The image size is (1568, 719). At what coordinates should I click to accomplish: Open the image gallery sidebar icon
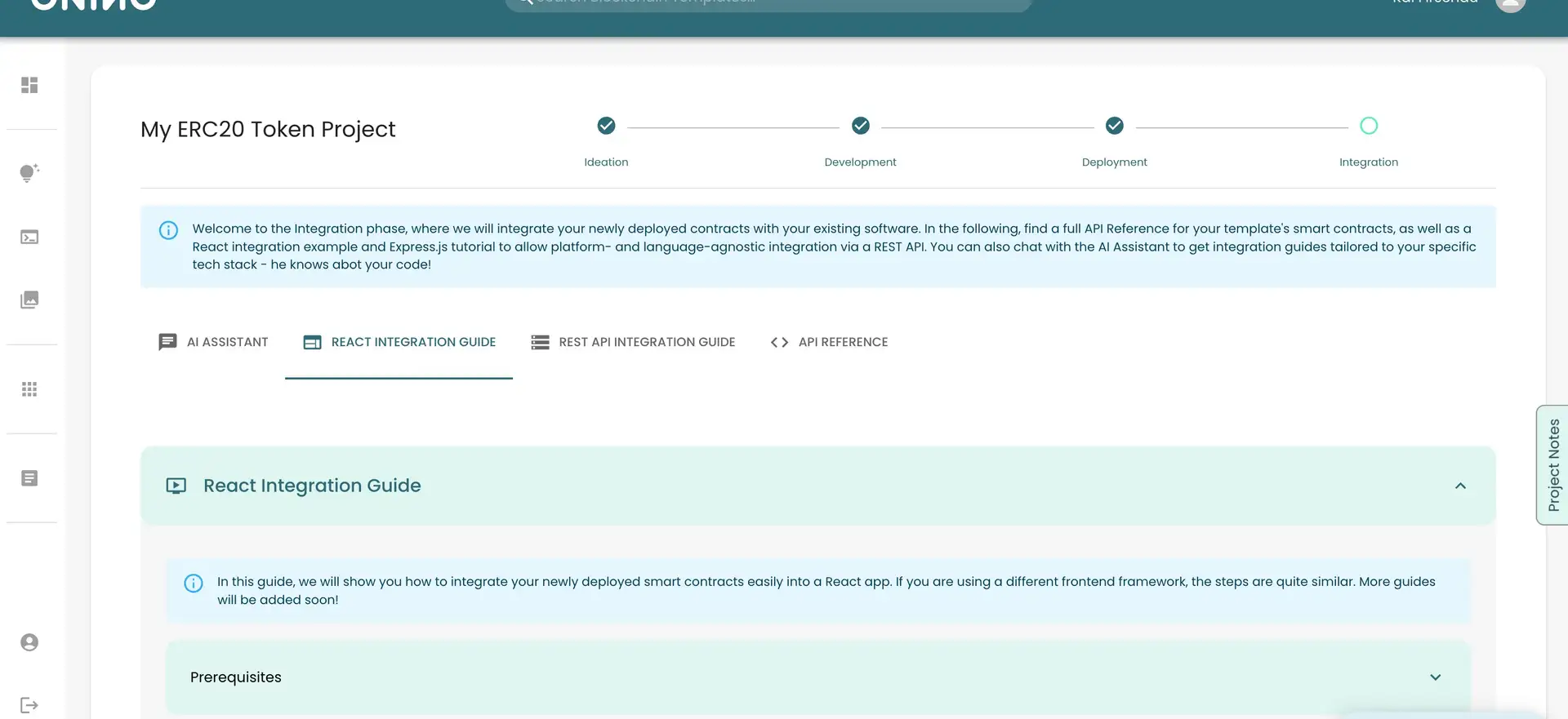(29, 300)
